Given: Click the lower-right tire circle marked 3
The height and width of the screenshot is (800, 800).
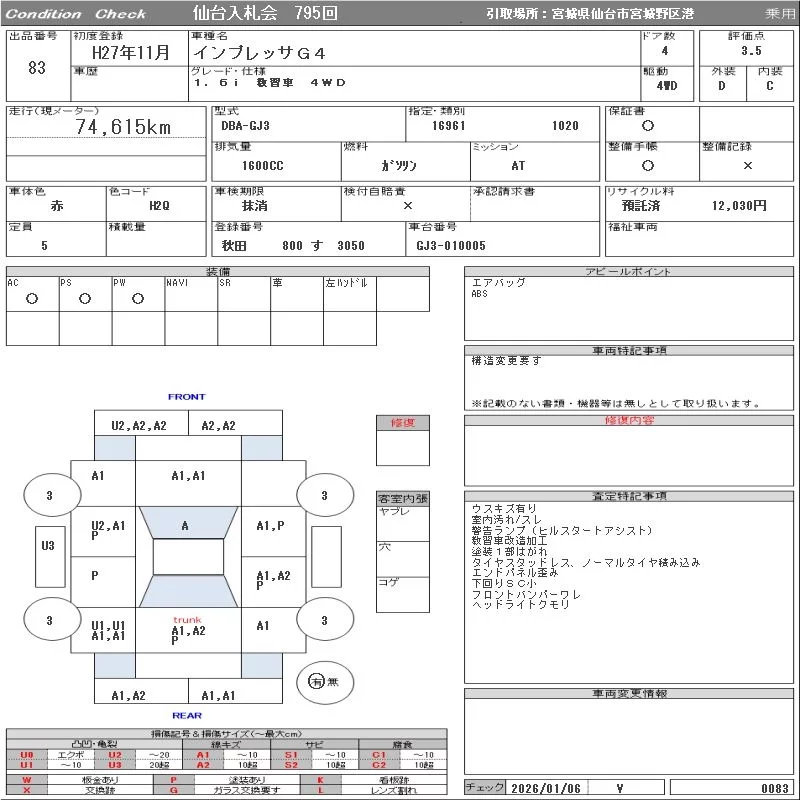Looking at the screenshot, I should [x=324, y=621].
